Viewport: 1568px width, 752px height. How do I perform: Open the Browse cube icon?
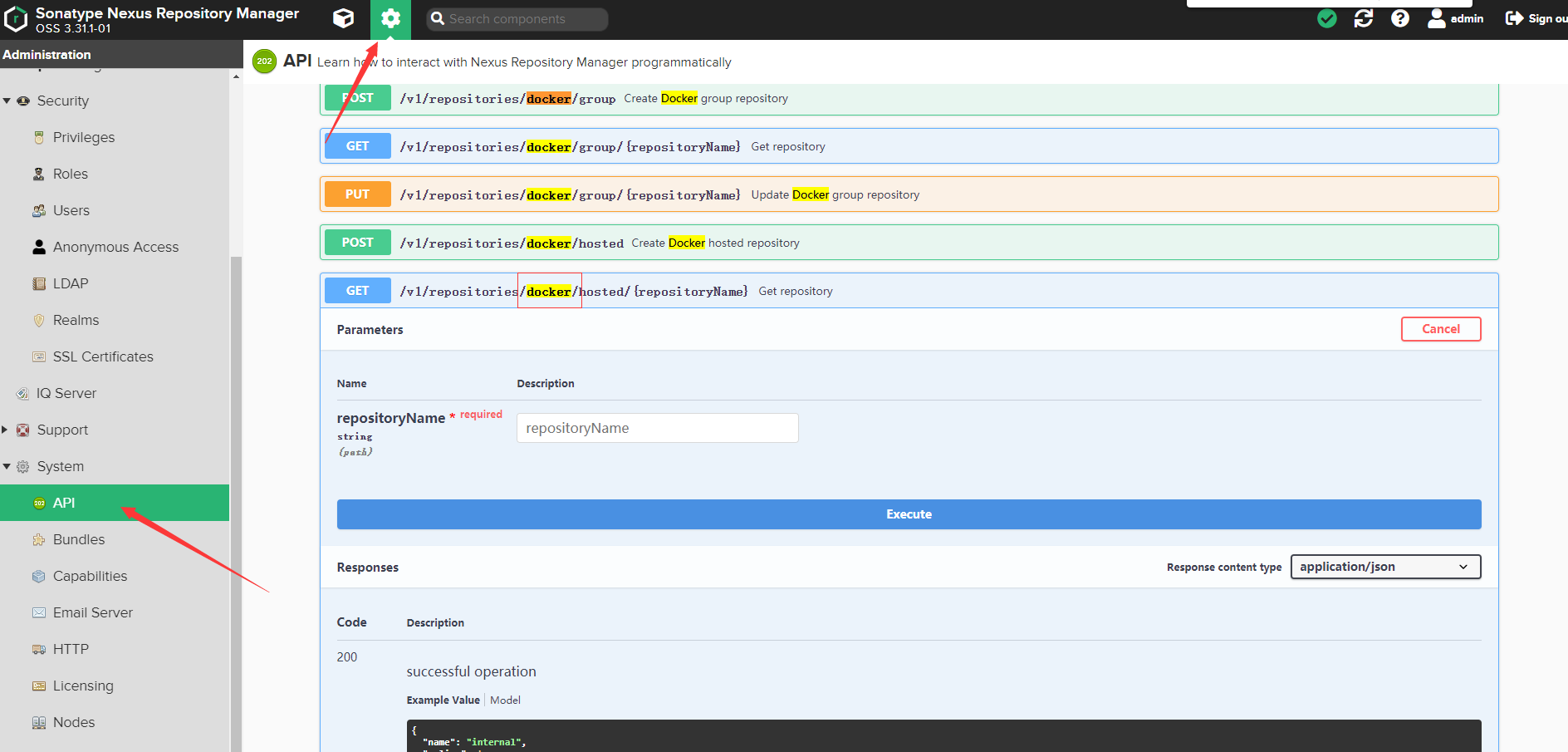343,18
